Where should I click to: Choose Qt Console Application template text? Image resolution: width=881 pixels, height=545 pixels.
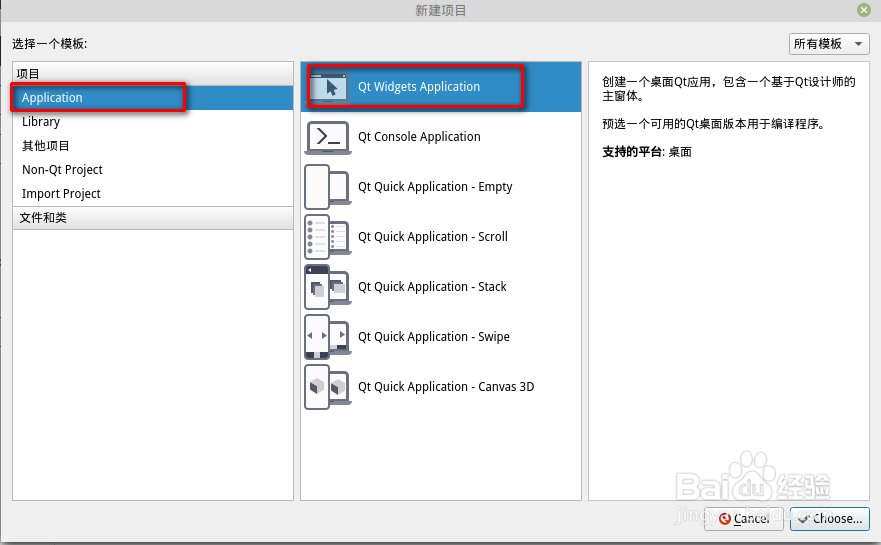click(x=419, y=137)
